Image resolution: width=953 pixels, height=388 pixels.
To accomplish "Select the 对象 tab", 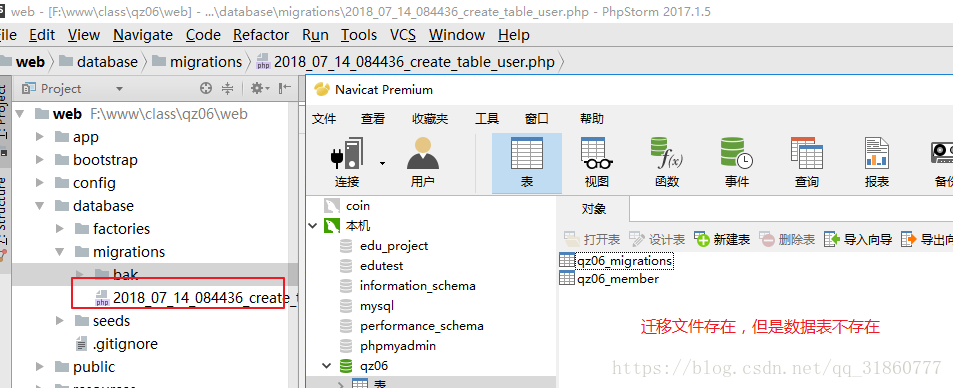I will [x=593, y=209].
